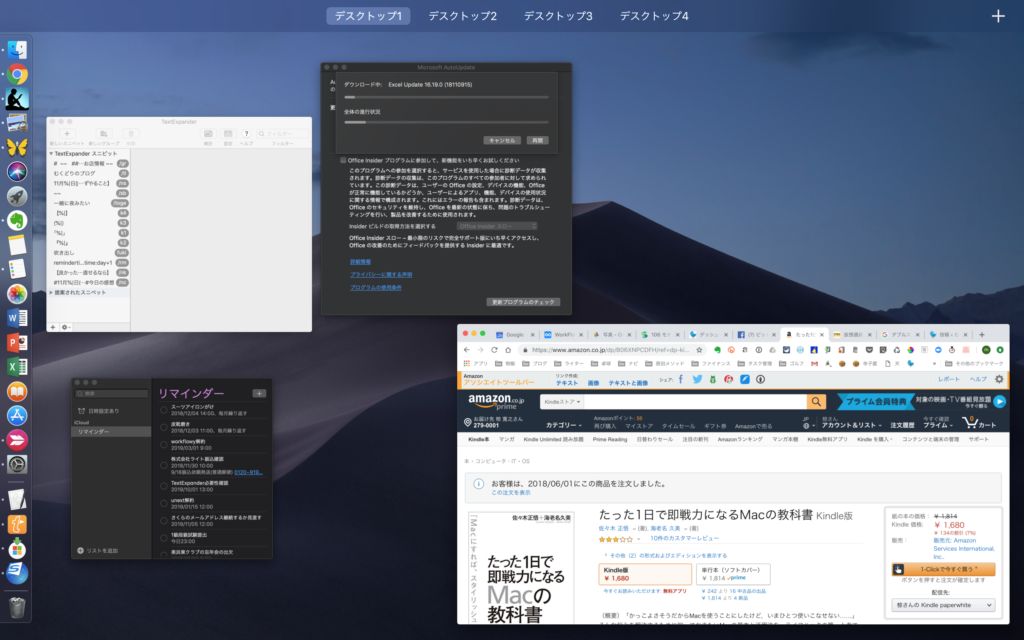The image size is (1024, 640).
Task: Click the Amazon search text field
Action: point(696,402)
